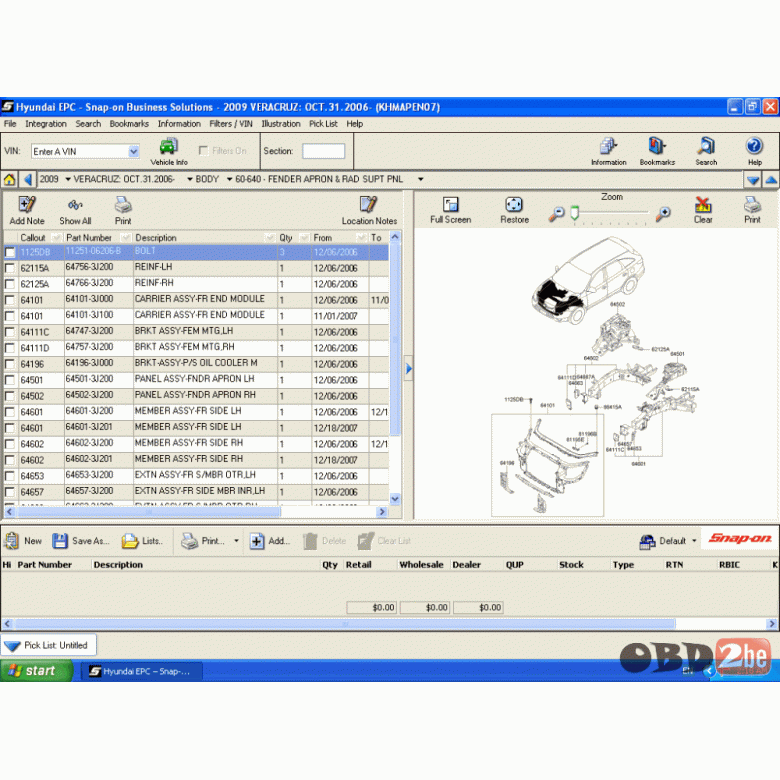780x780 pixels.
Task: Toggle the Filters On checkbox
Action: 203,151
